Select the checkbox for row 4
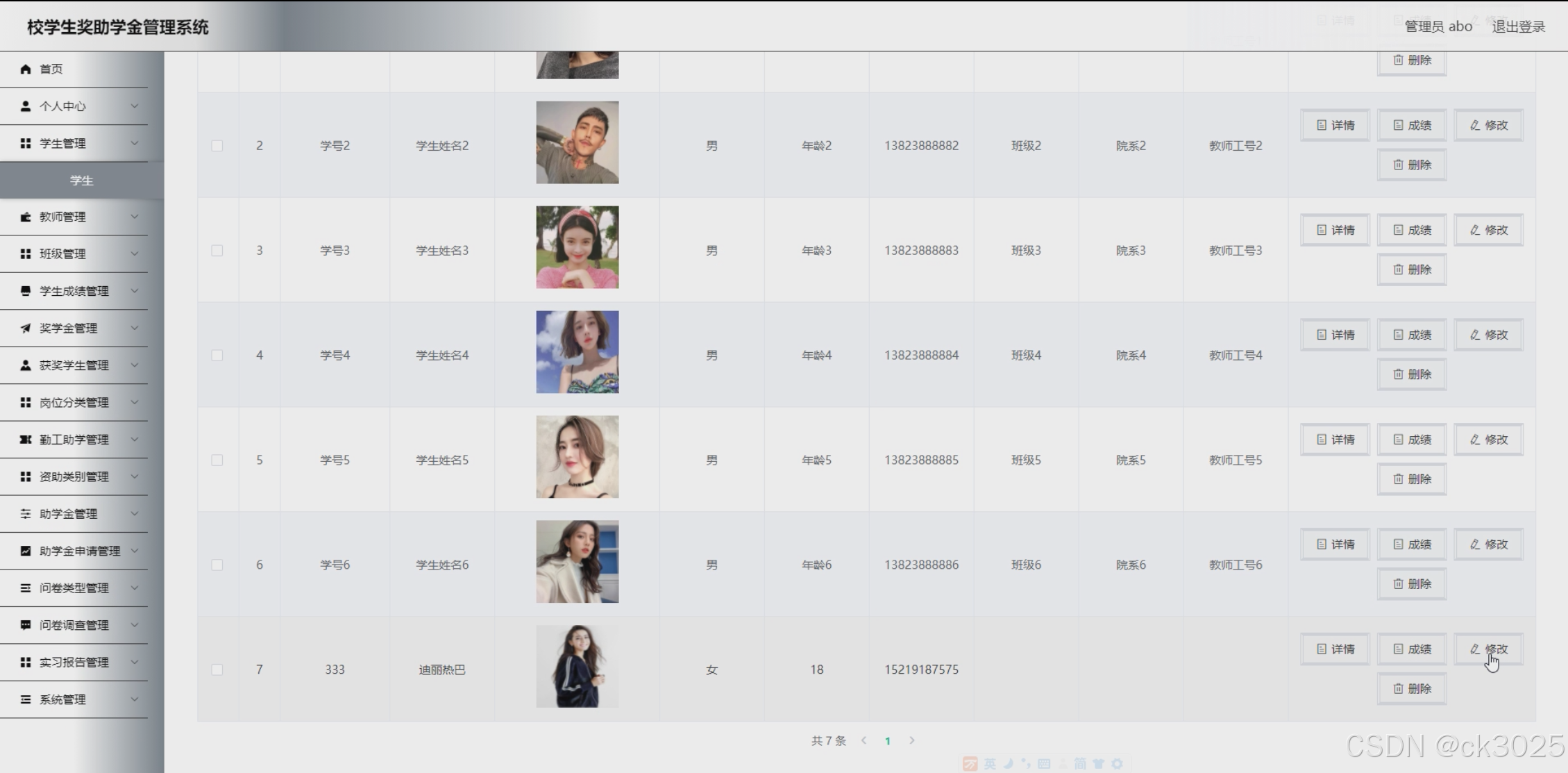Screen dimensions: 1568x773 [217, 356]
